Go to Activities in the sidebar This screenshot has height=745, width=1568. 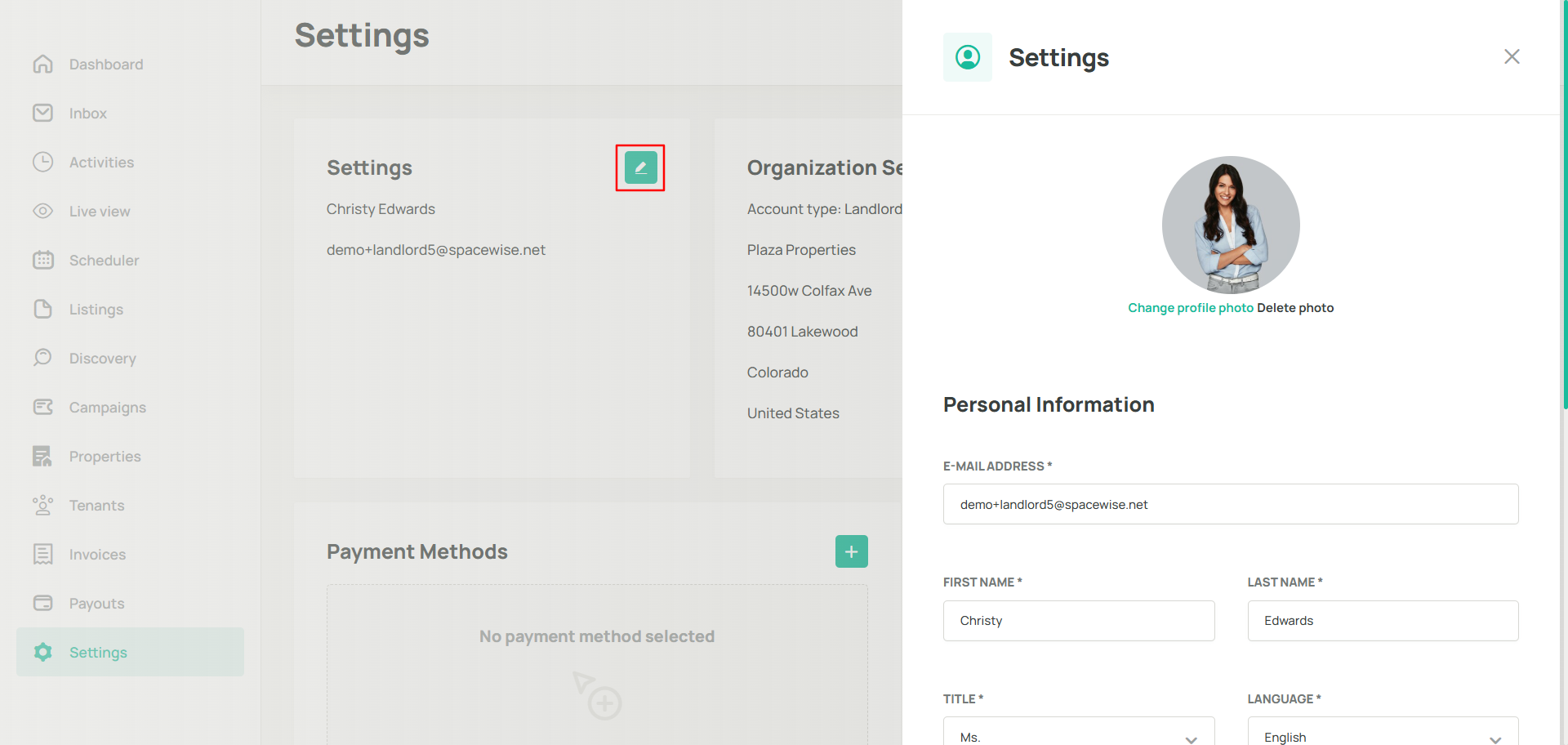point(101,163)
